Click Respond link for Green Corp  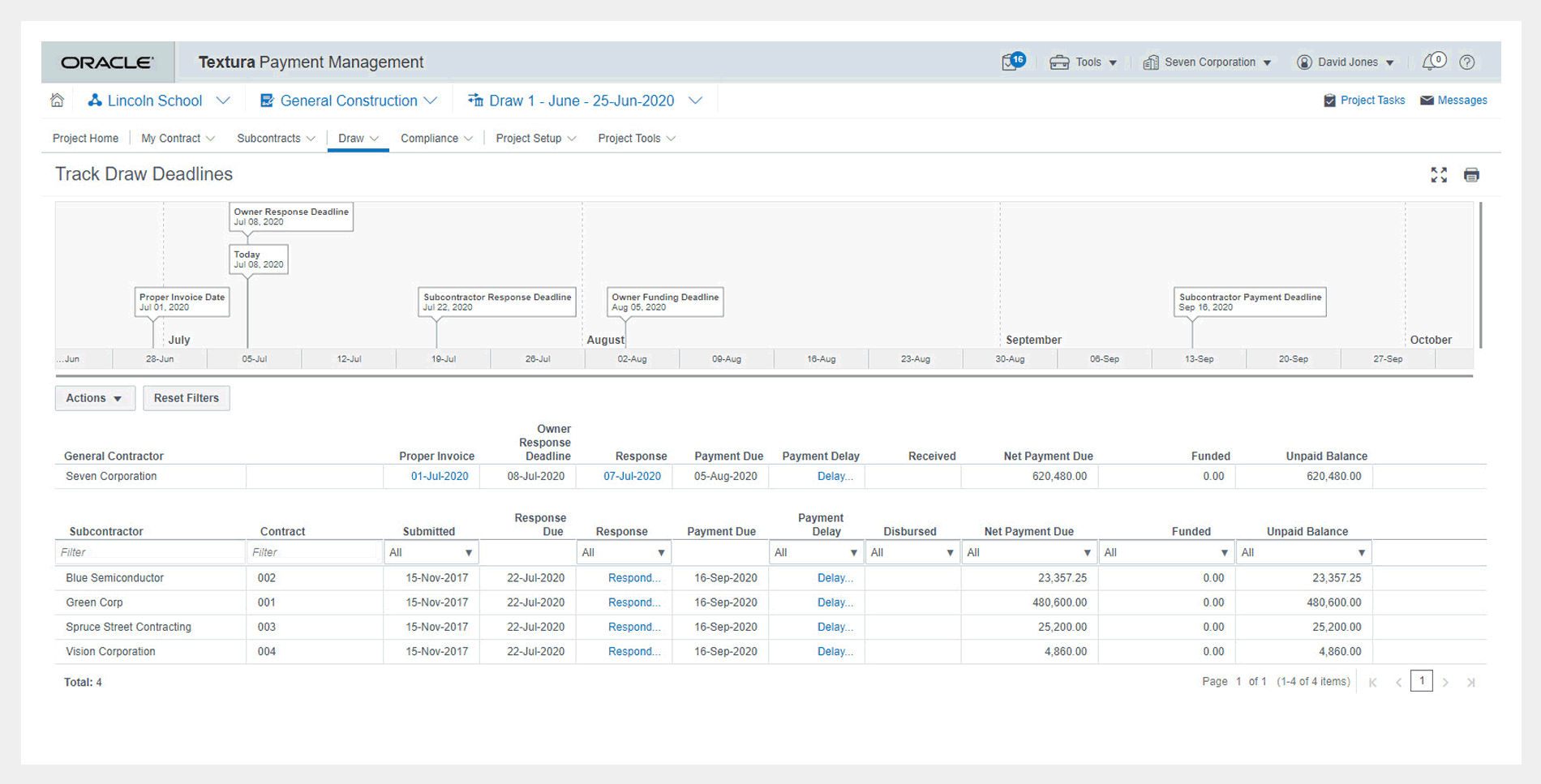[633, 602]
